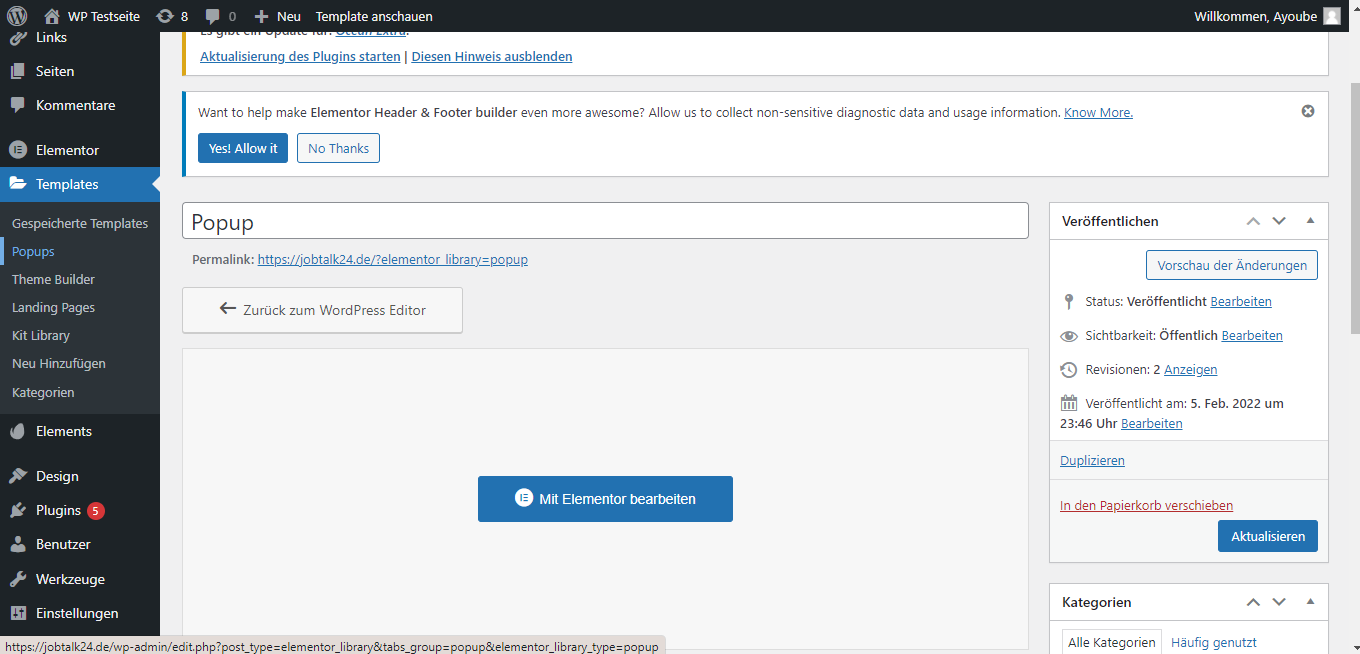
Task: Click the Elementor logo icon in sidebar
Action: coord(18,150)
